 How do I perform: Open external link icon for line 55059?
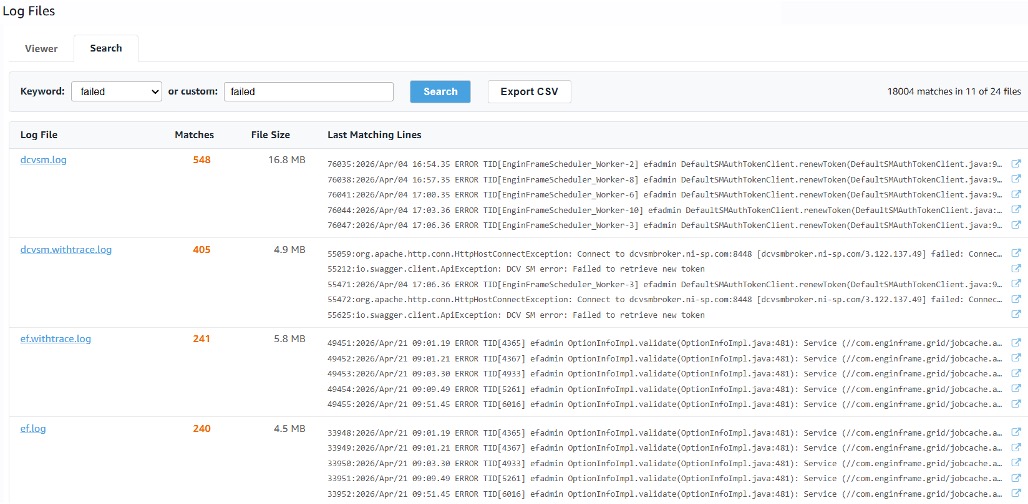tap(1017, 254)
